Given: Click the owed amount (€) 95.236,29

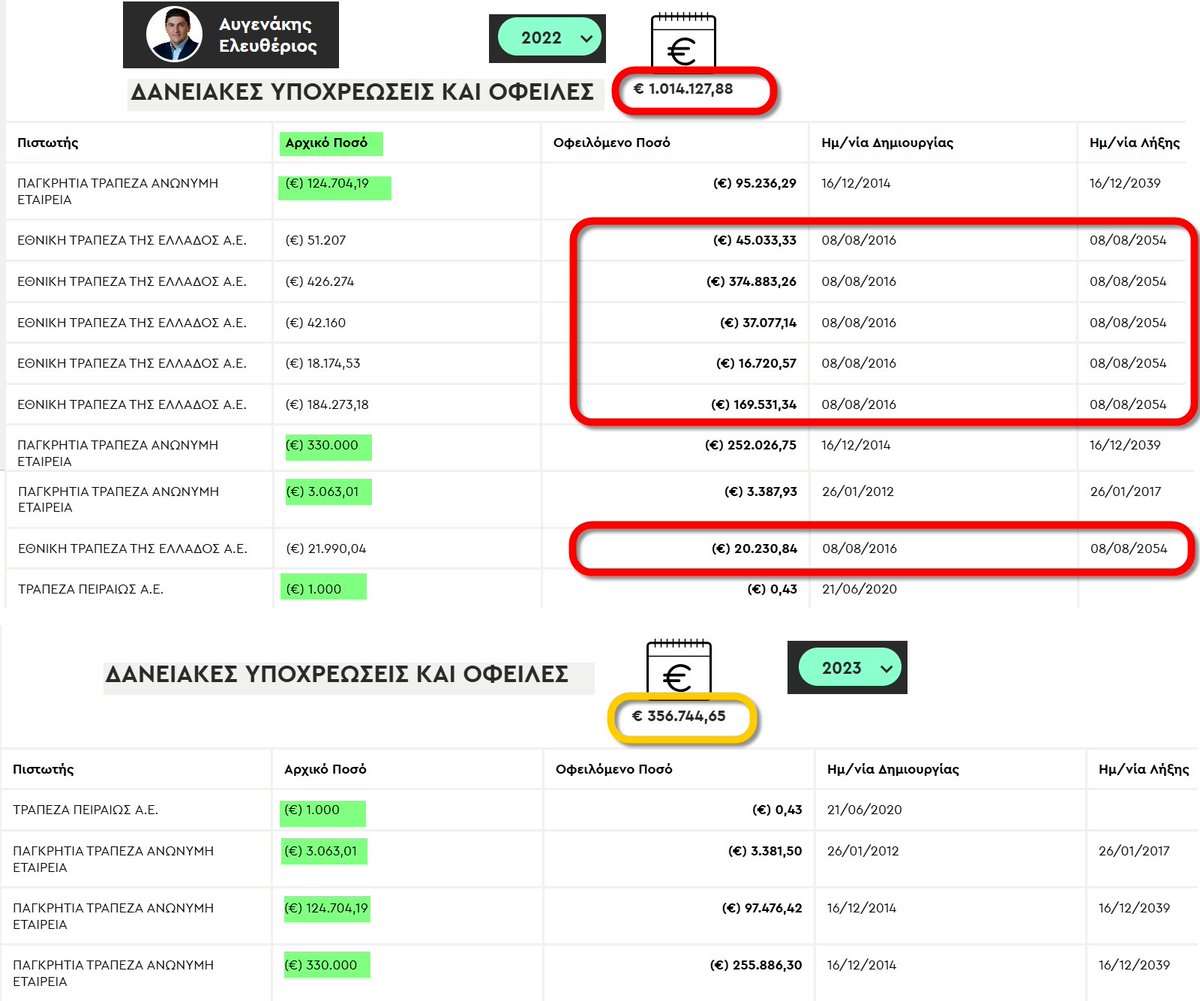Looking at the screenshot, I should pos(754,184).
